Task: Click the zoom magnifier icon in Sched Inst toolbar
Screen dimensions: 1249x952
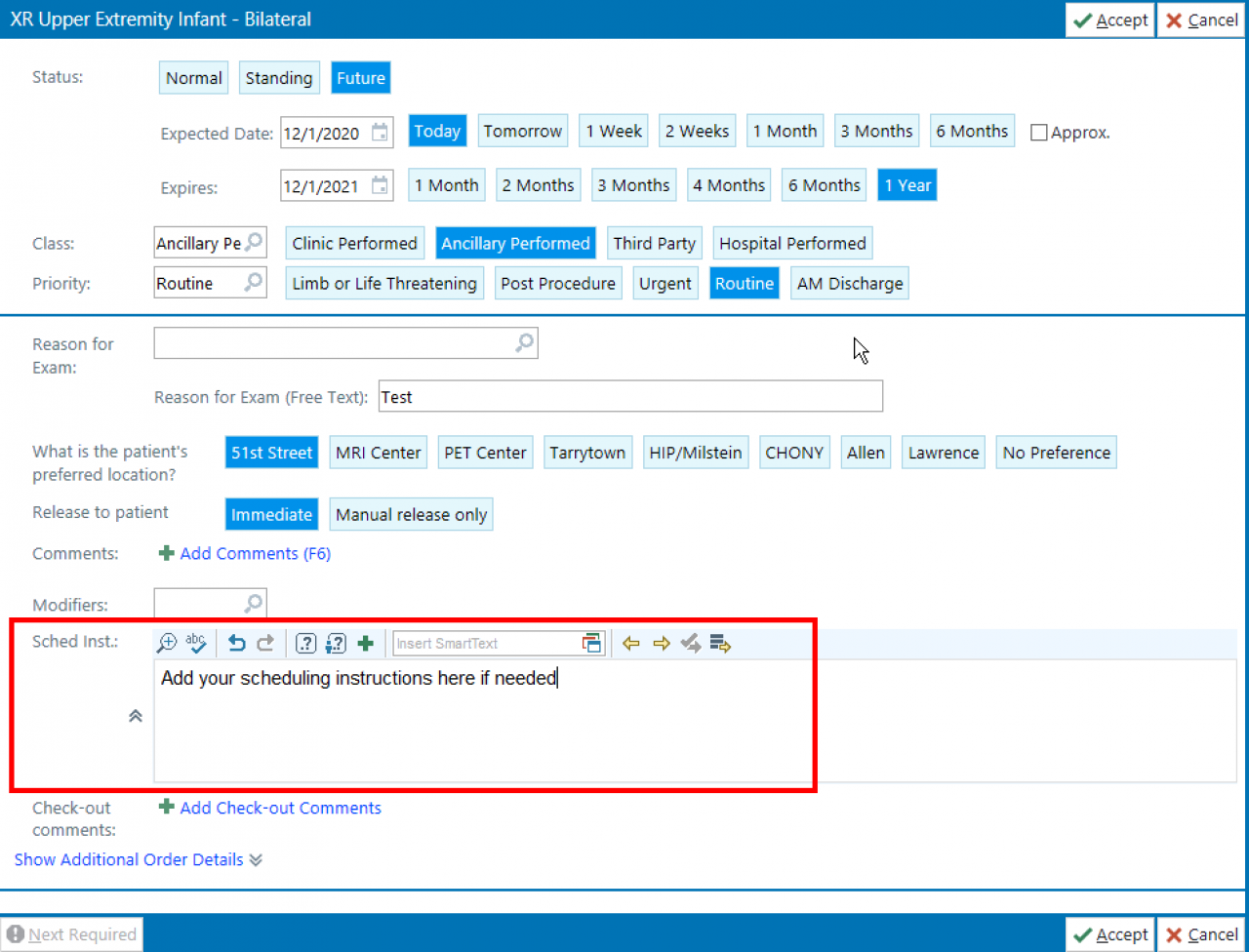Action: pos(167,643)
